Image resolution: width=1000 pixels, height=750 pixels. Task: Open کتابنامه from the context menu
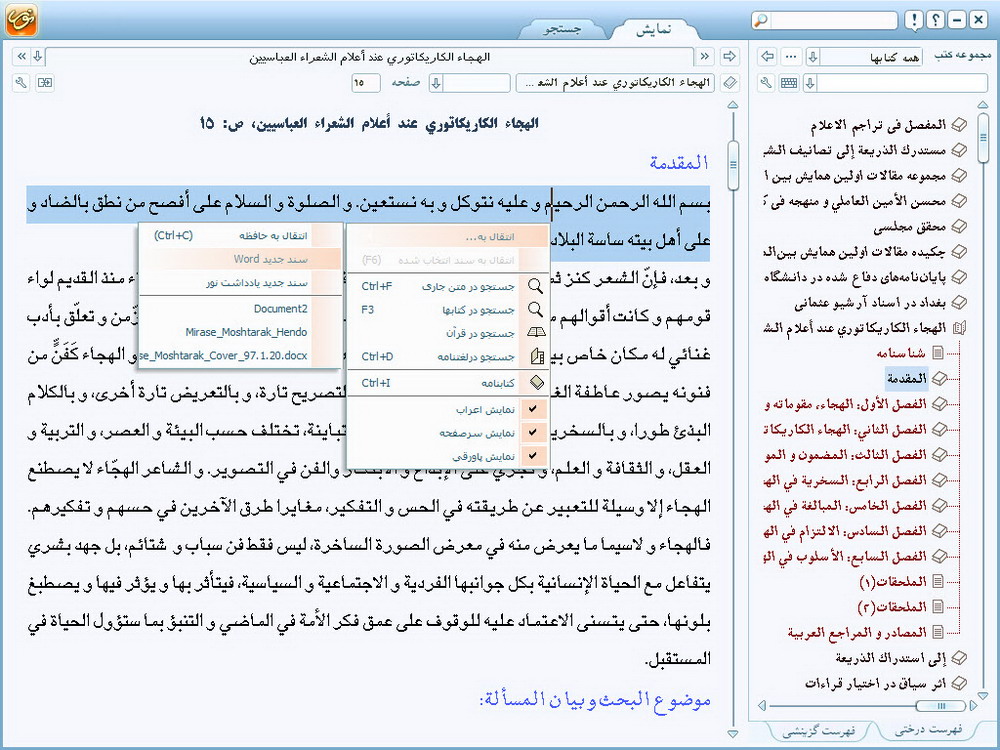pos(448,383)
